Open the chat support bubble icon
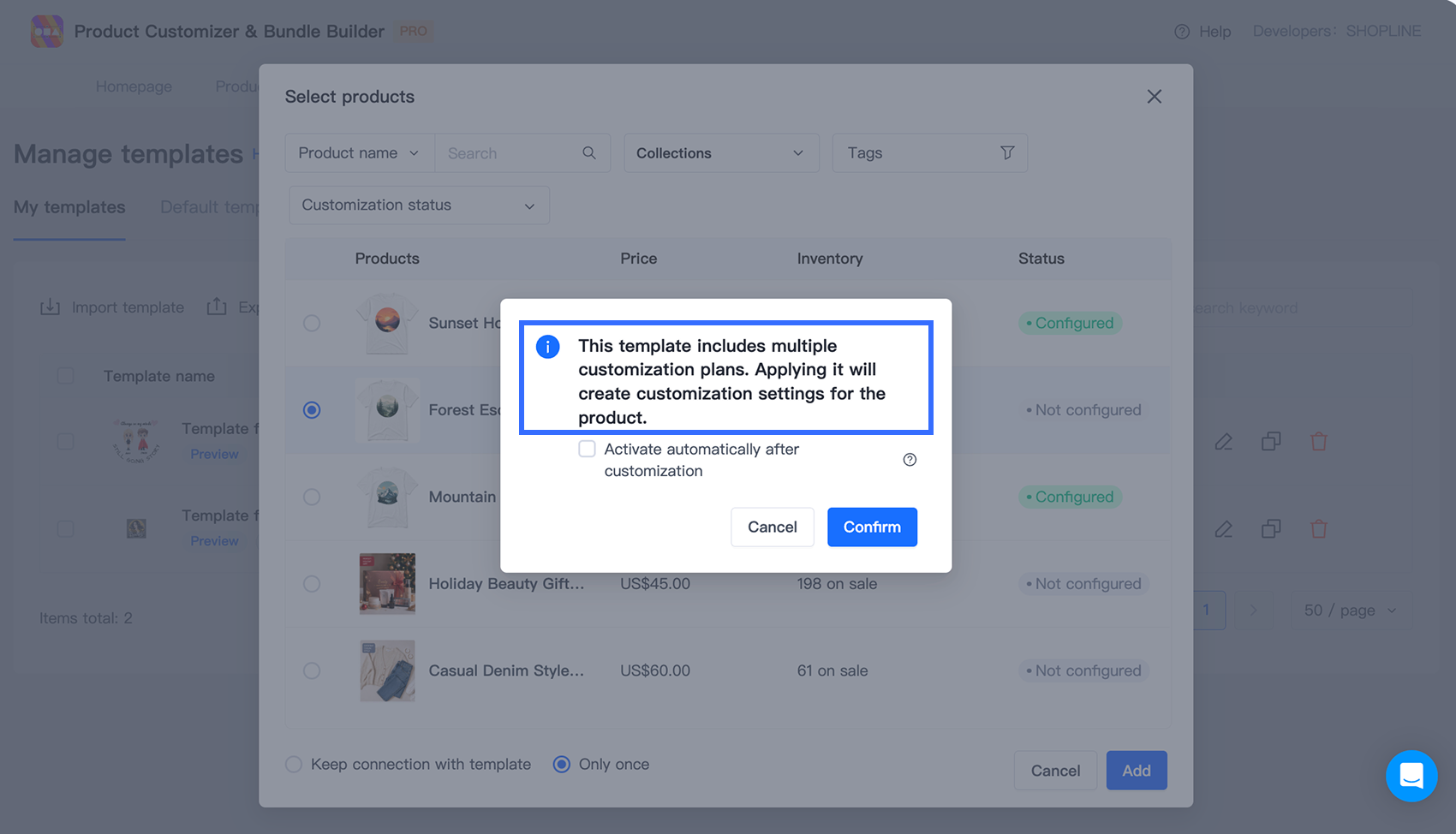Screen dimensions: 1456x834 click(1411, 776)
